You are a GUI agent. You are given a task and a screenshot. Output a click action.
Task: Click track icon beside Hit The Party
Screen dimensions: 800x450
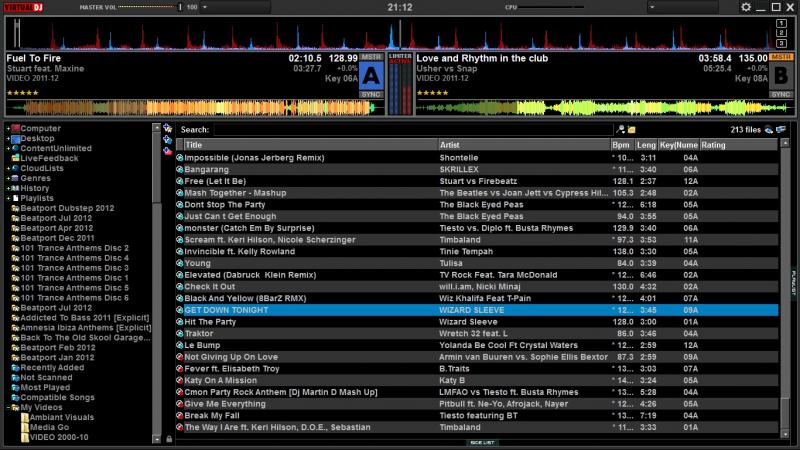pyautogui.click(x=180, y=322)
